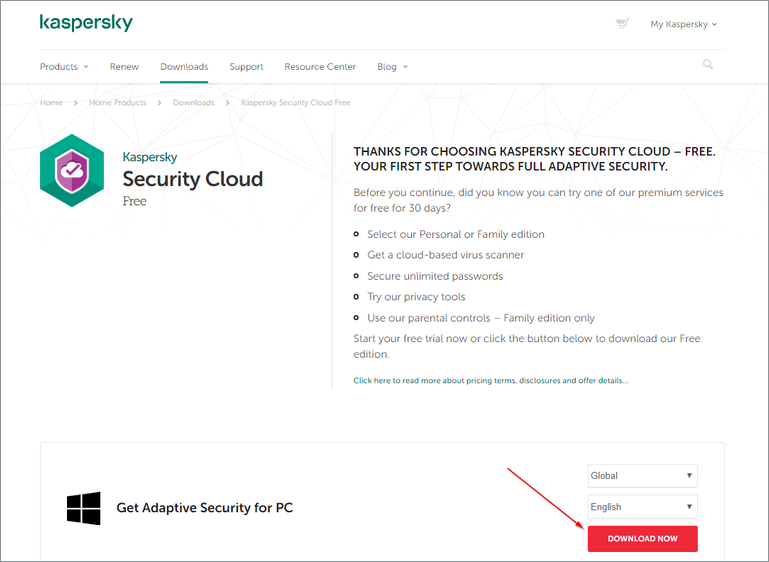Open Resource Center in navigation
Image resolution: width=769 pixels, height=562 pixels.
pos(320,67)
